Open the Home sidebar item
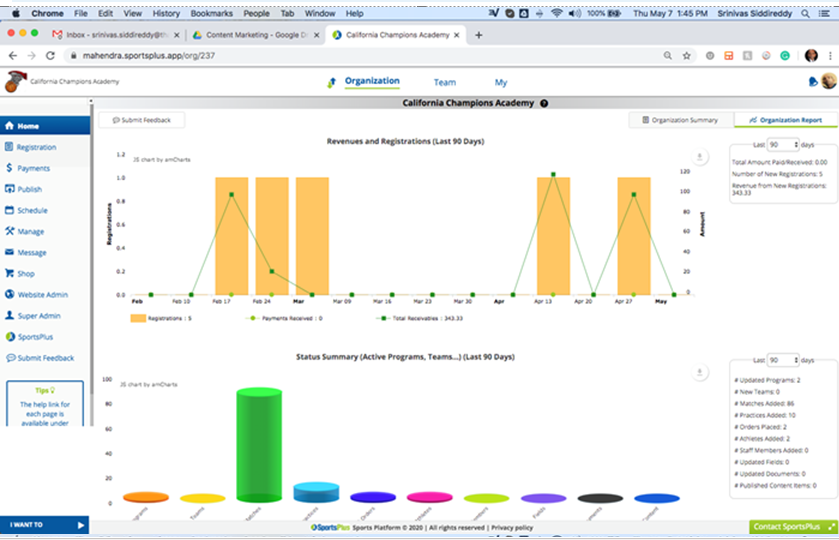Image resolution: width=839 pixels, height=540 pixels. [x=45, y=126]
